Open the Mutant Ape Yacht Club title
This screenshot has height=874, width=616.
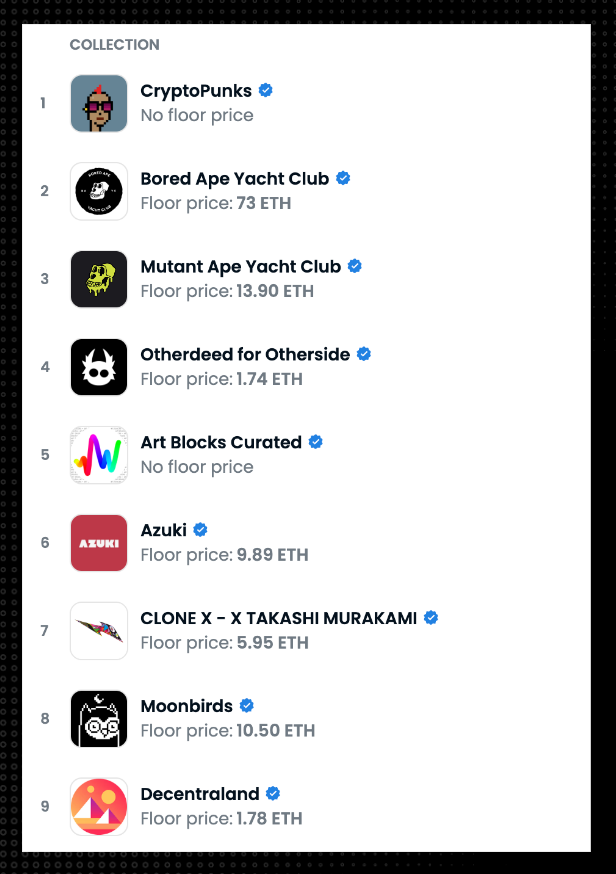tap(241, 267)
